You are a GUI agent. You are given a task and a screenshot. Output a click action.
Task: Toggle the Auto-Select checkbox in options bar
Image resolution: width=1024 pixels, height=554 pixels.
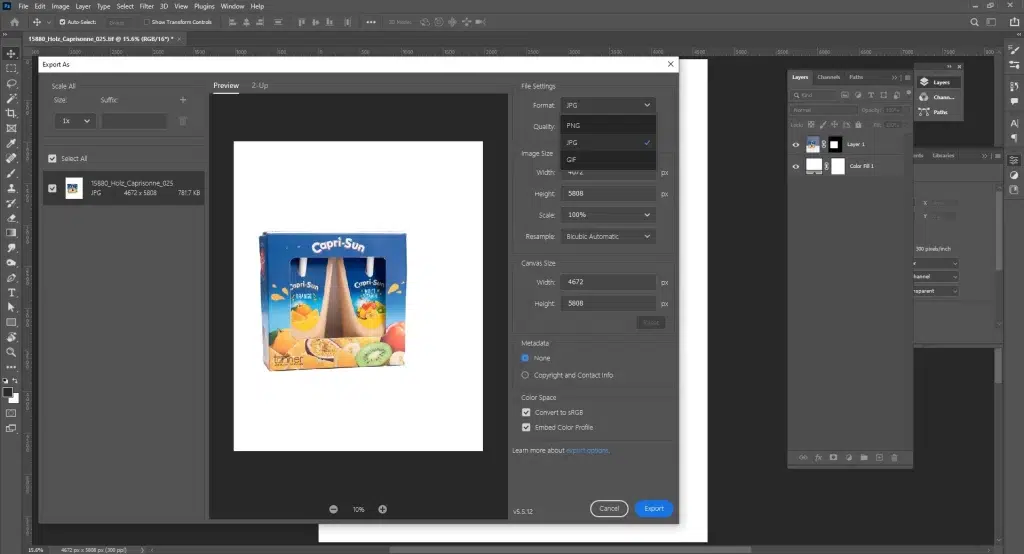tap(63, 22)
